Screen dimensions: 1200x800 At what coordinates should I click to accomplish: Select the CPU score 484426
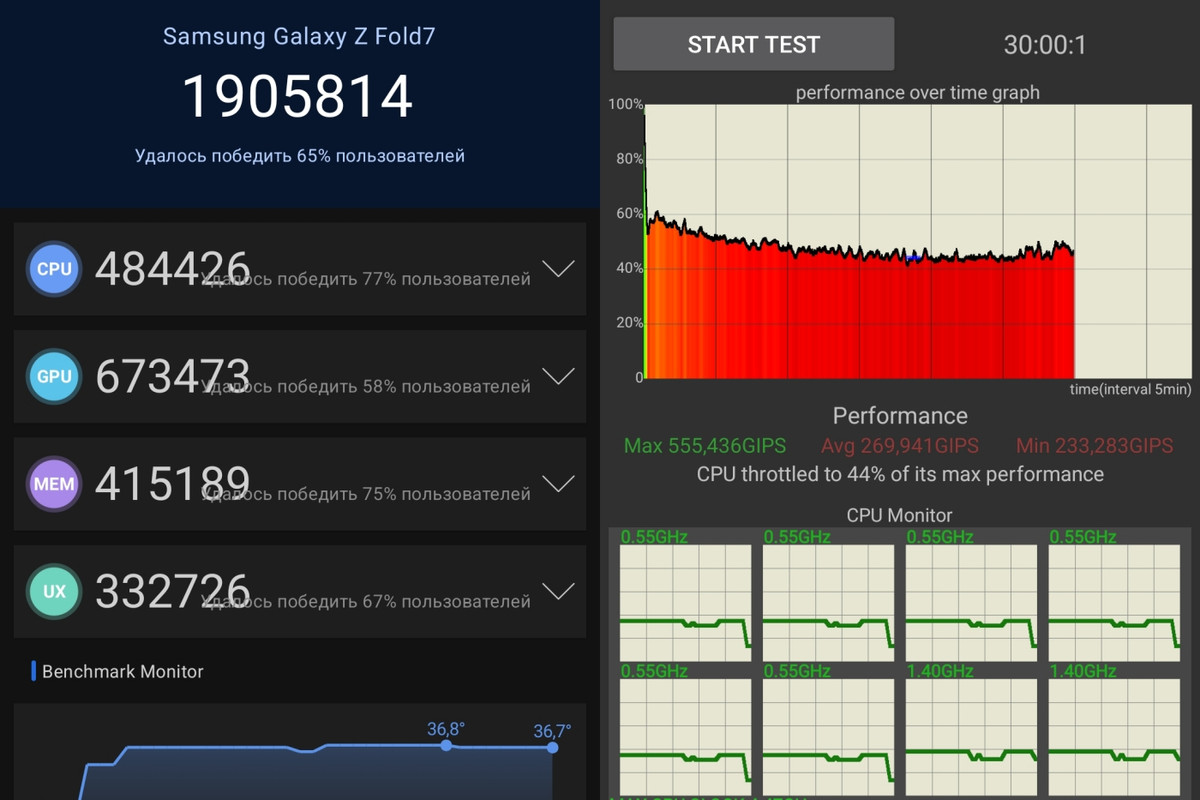point(172,268)
